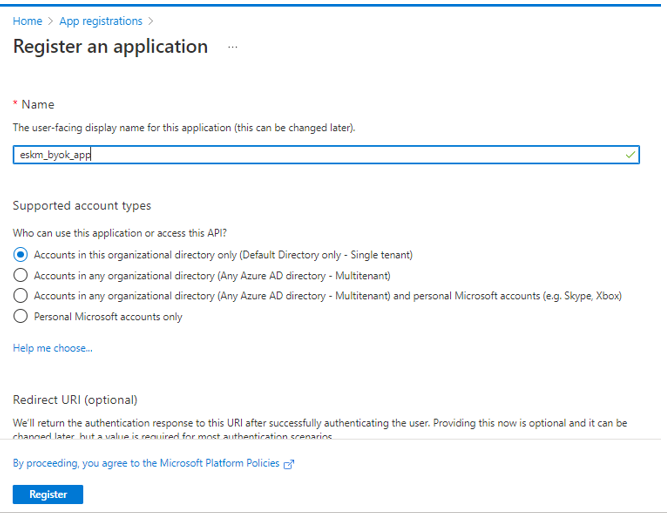Viewport: 667px width, 513px height.
Task: Click the chevron after App registrations breadcrumb
Action: pos(151,21)
